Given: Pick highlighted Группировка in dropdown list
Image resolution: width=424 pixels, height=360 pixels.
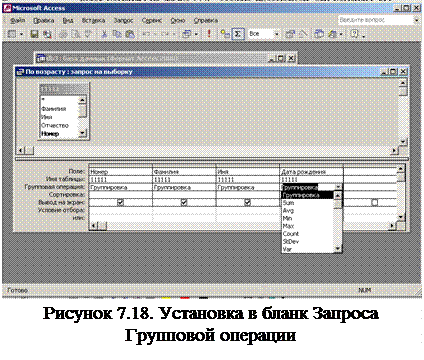Looking at the screenshot, I should [x=307, y=195].
